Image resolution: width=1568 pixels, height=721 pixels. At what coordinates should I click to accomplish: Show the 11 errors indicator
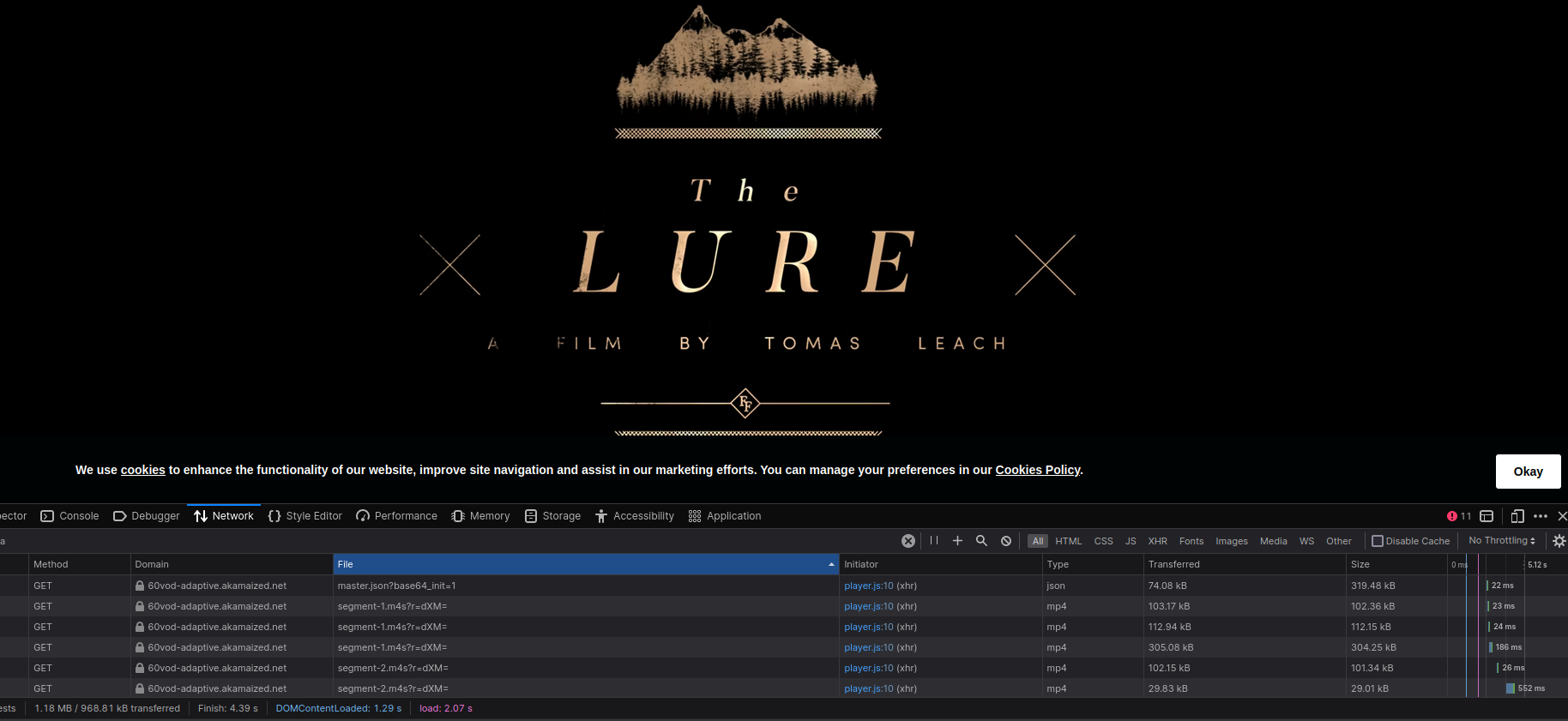pyautogui.click(x=1459, y=516)
